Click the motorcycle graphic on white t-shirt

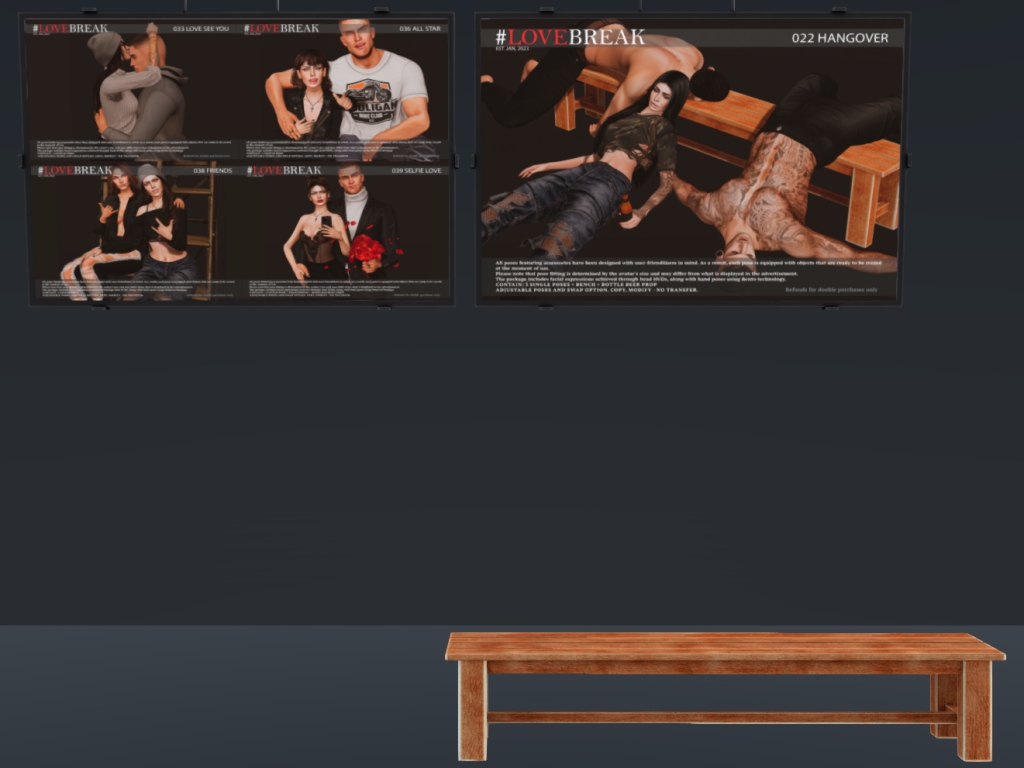click(x=369, y=93)
